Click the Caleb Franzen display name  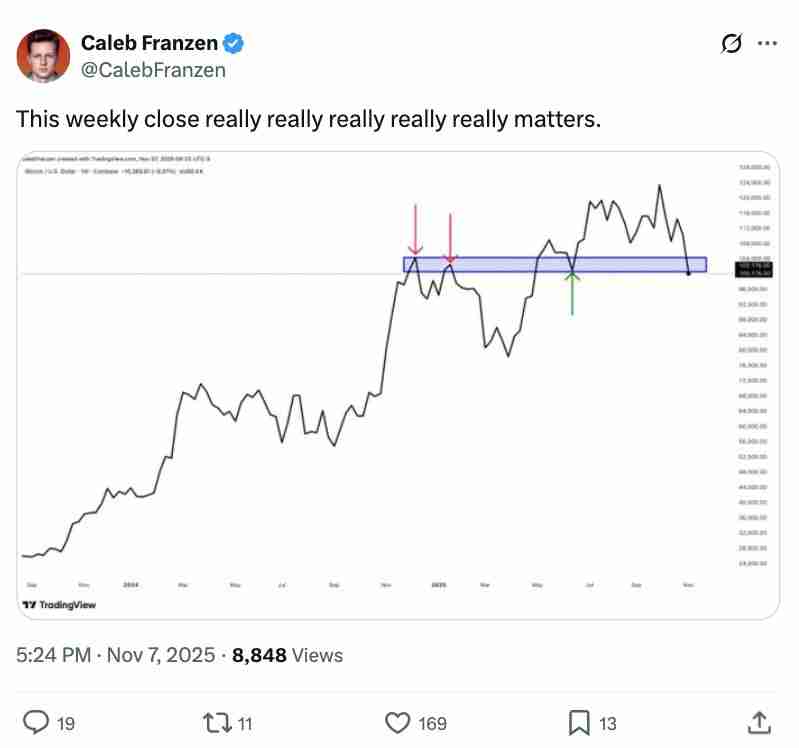[149, 44]
